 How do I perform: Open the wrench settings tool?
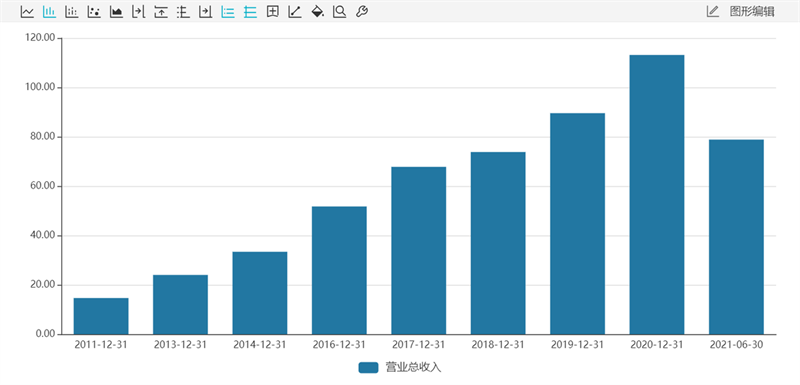tap(362, 12)
